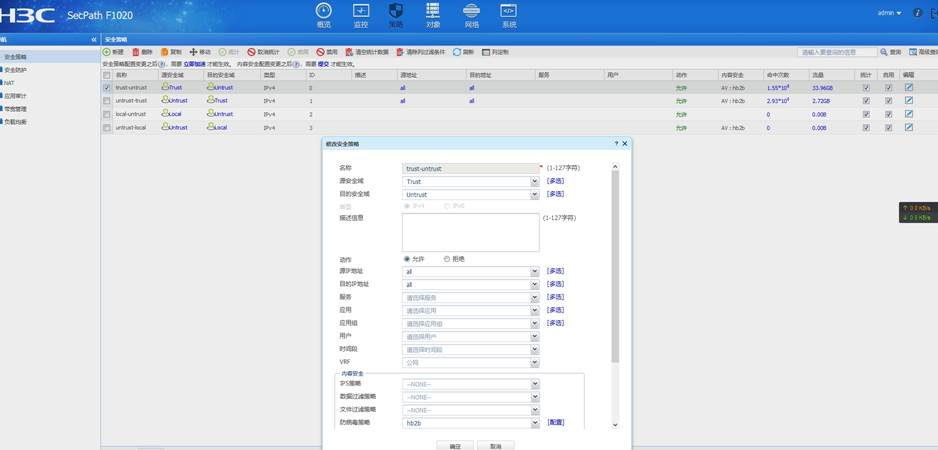Open the Objects (对象) top icon

[433, 11]
